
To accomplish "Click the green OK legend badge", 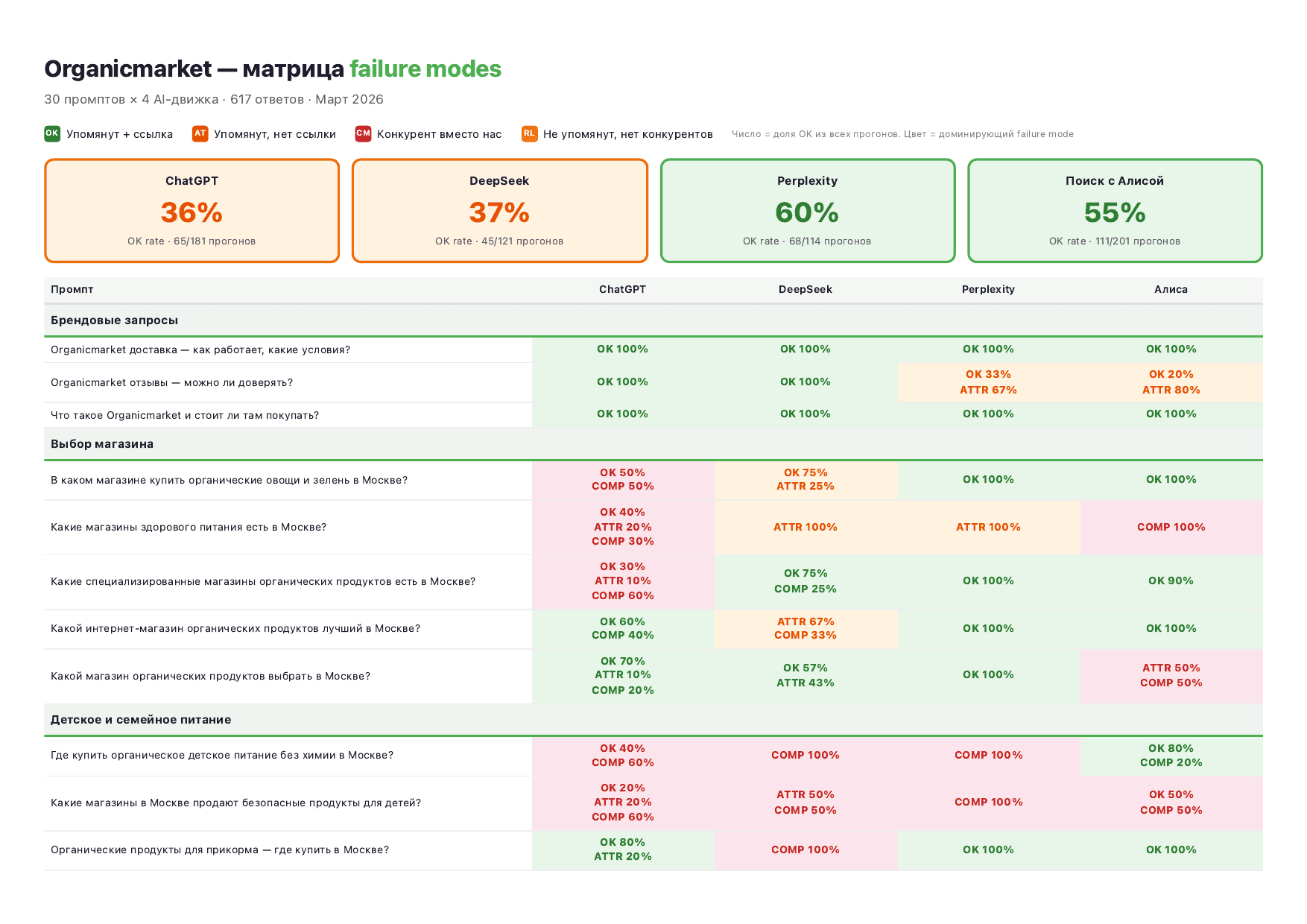I will tap(52, 133).
